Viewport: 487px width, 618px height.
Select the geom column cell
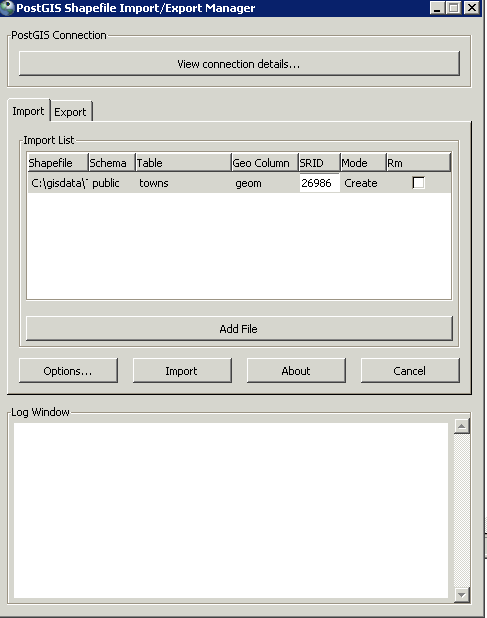click(266, 183)
